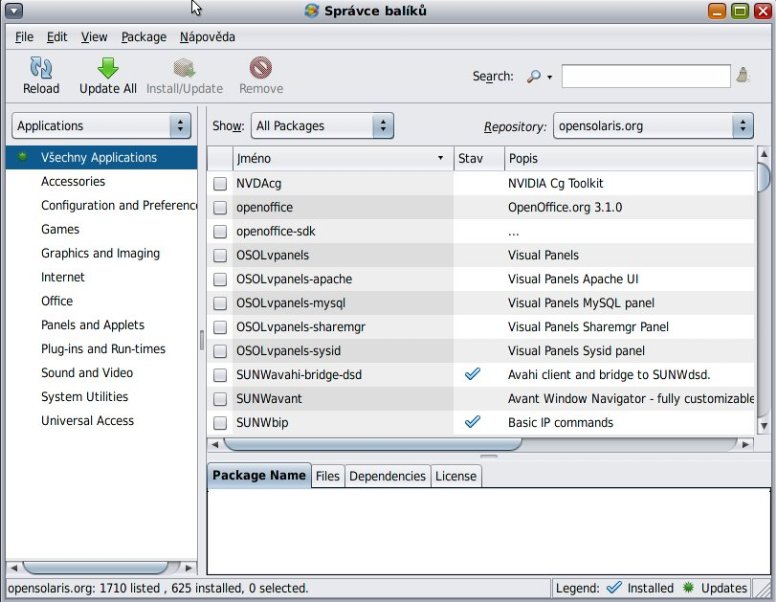Switch to the Dependencies tab
This screenshot has height=602, width=776.
pyautogui.click(x=387, y=477)
